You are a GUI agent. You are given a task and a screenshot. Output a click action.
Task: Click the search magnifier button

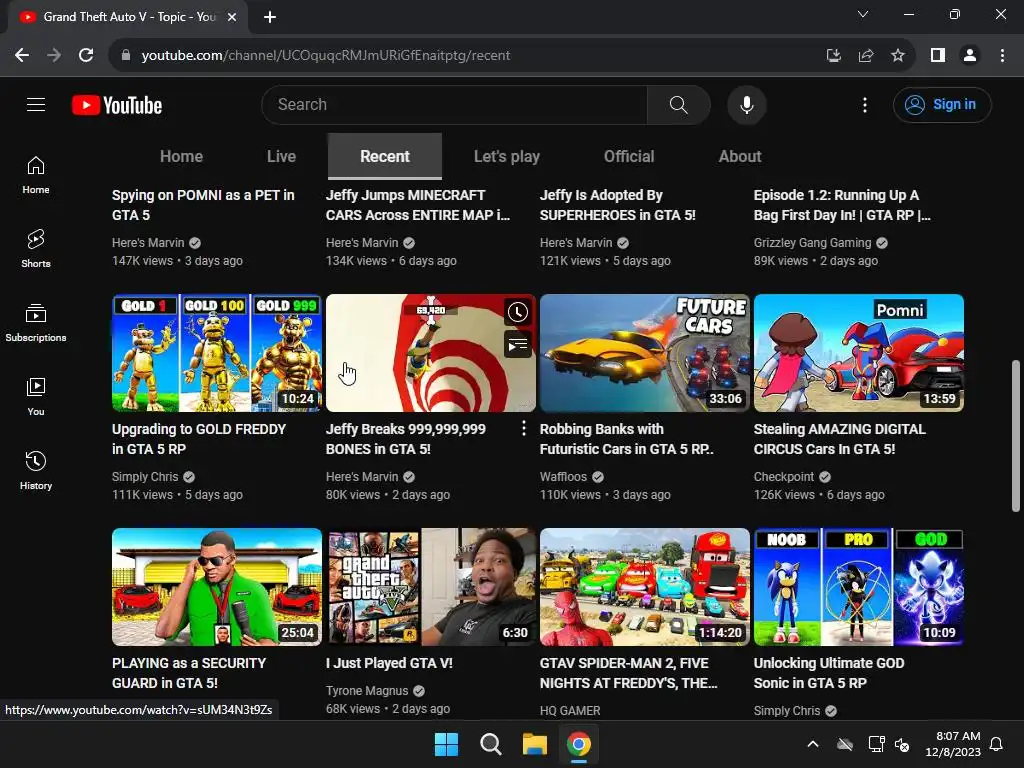point(679,104)
